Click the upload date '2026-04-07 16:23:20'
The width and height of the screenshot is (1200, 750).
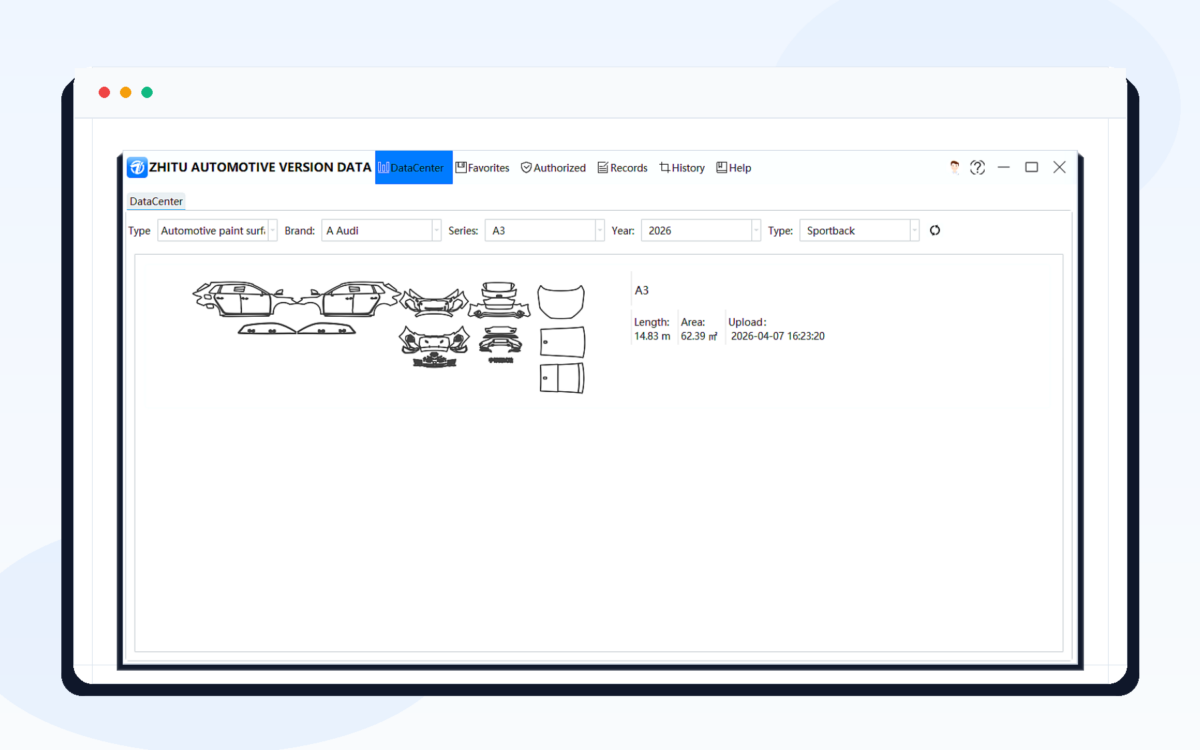click(x=778, y=336)
